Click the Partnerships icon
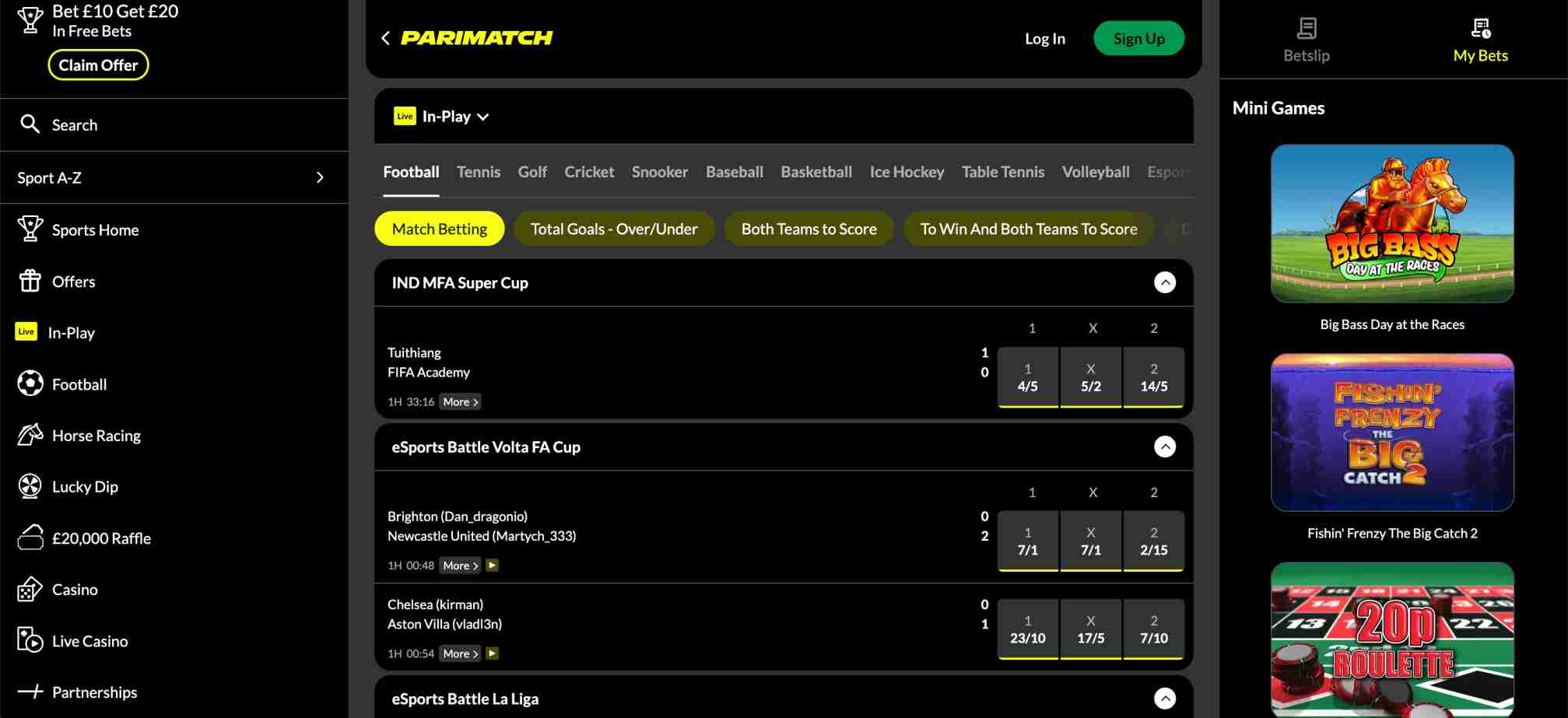This screenshot has width=1568, height=718. (30, 692)
